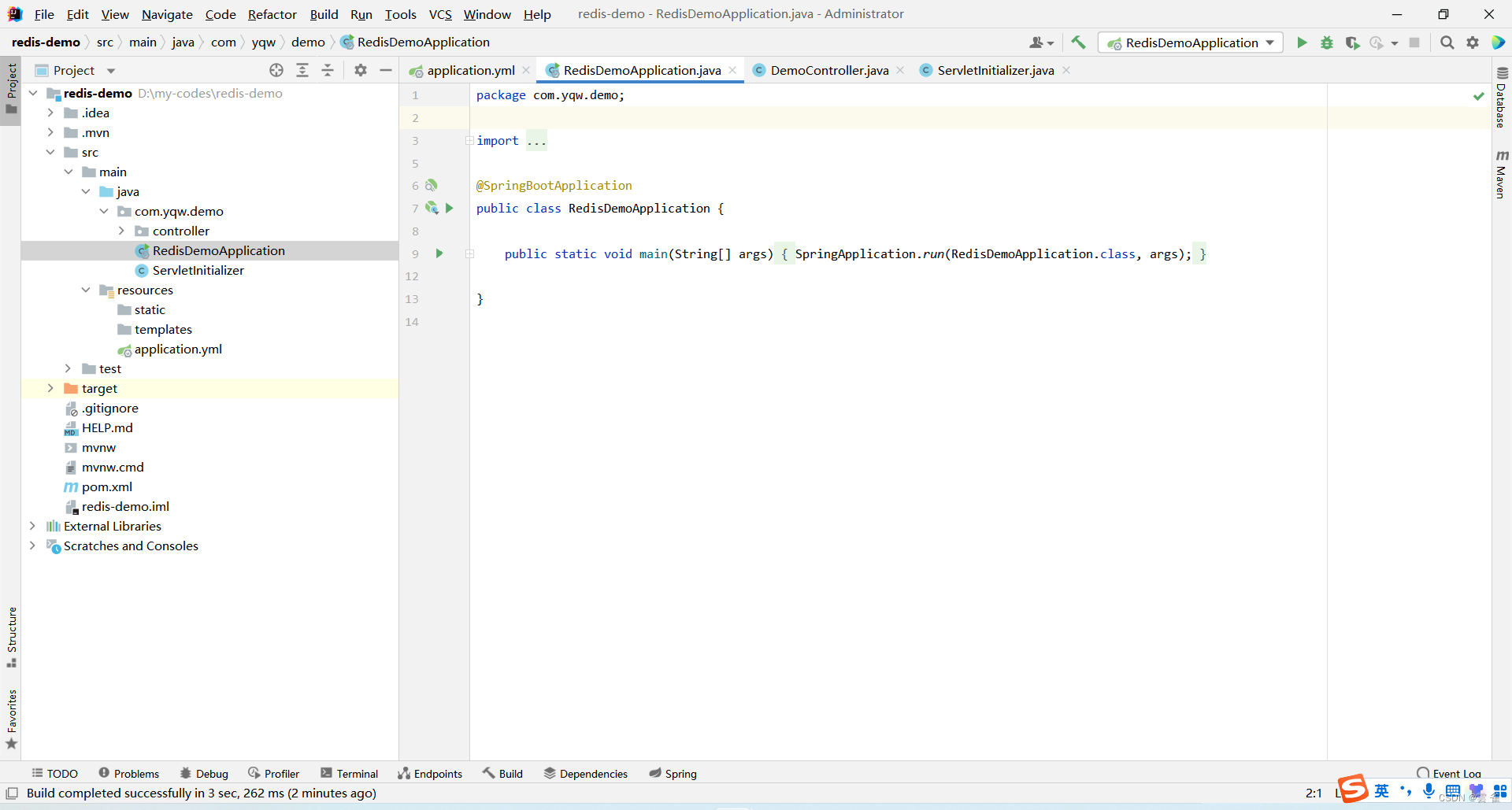The height and width of the screenshot is (810, 1512).
Task: Switch to the DemoController.java tab
Action: [x=829, y=70]
